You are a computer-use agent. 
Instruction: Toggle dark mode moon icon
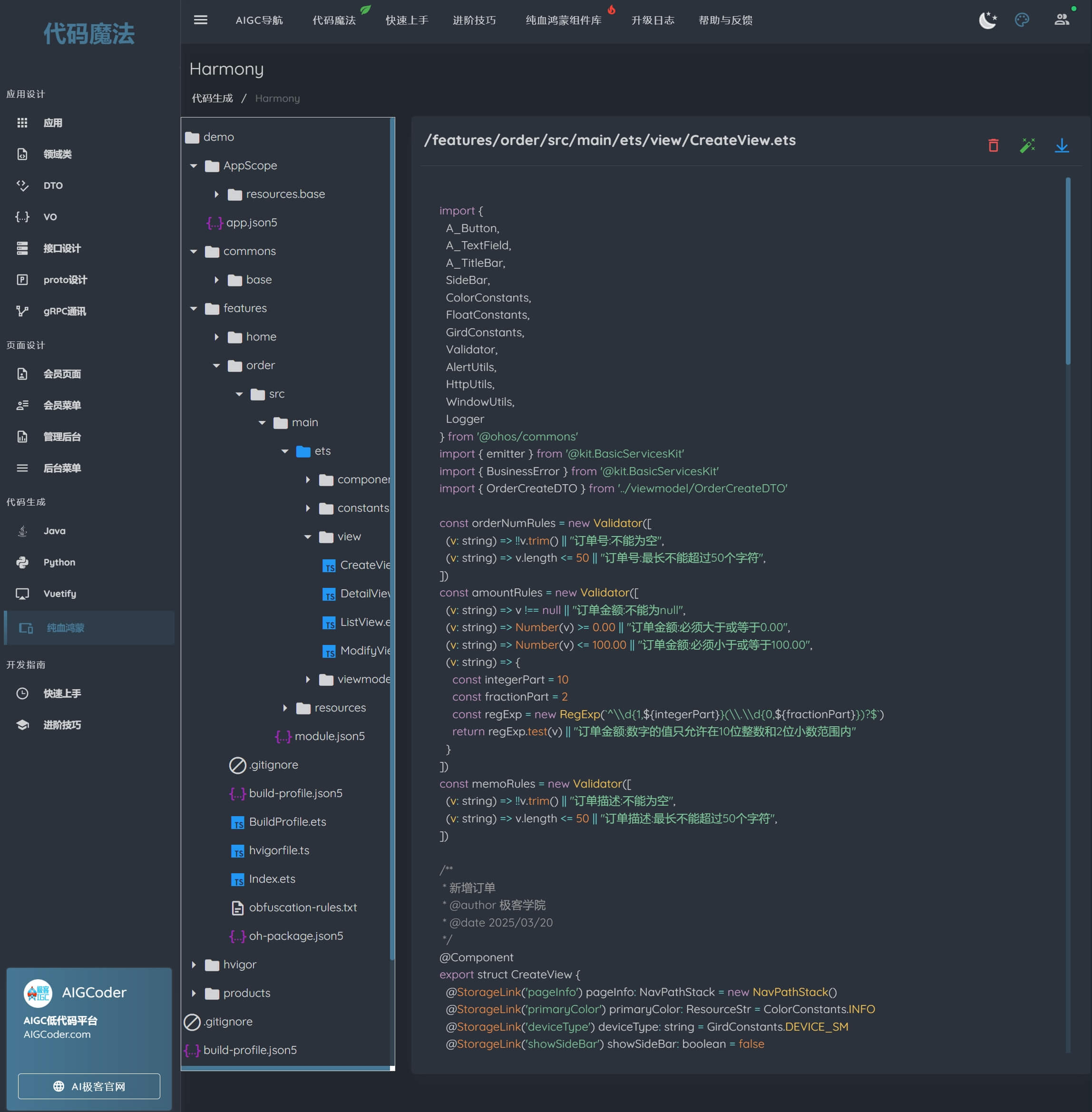point(987,20)
